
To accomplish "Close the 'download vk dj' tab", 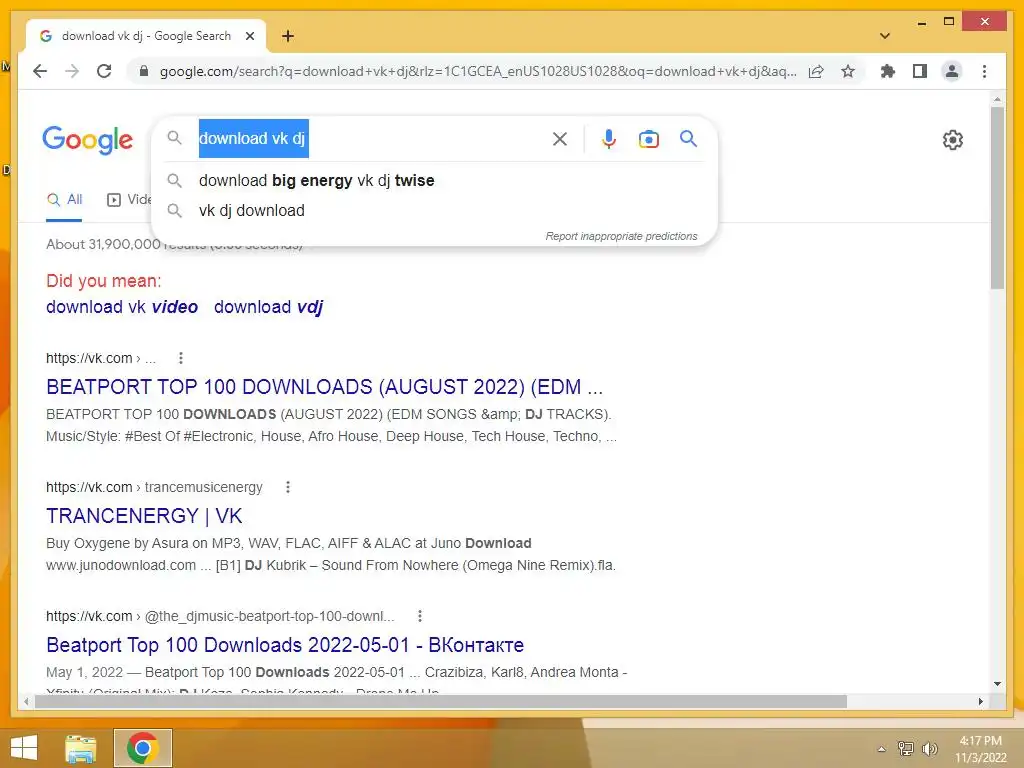I will (x=249, y=36).
